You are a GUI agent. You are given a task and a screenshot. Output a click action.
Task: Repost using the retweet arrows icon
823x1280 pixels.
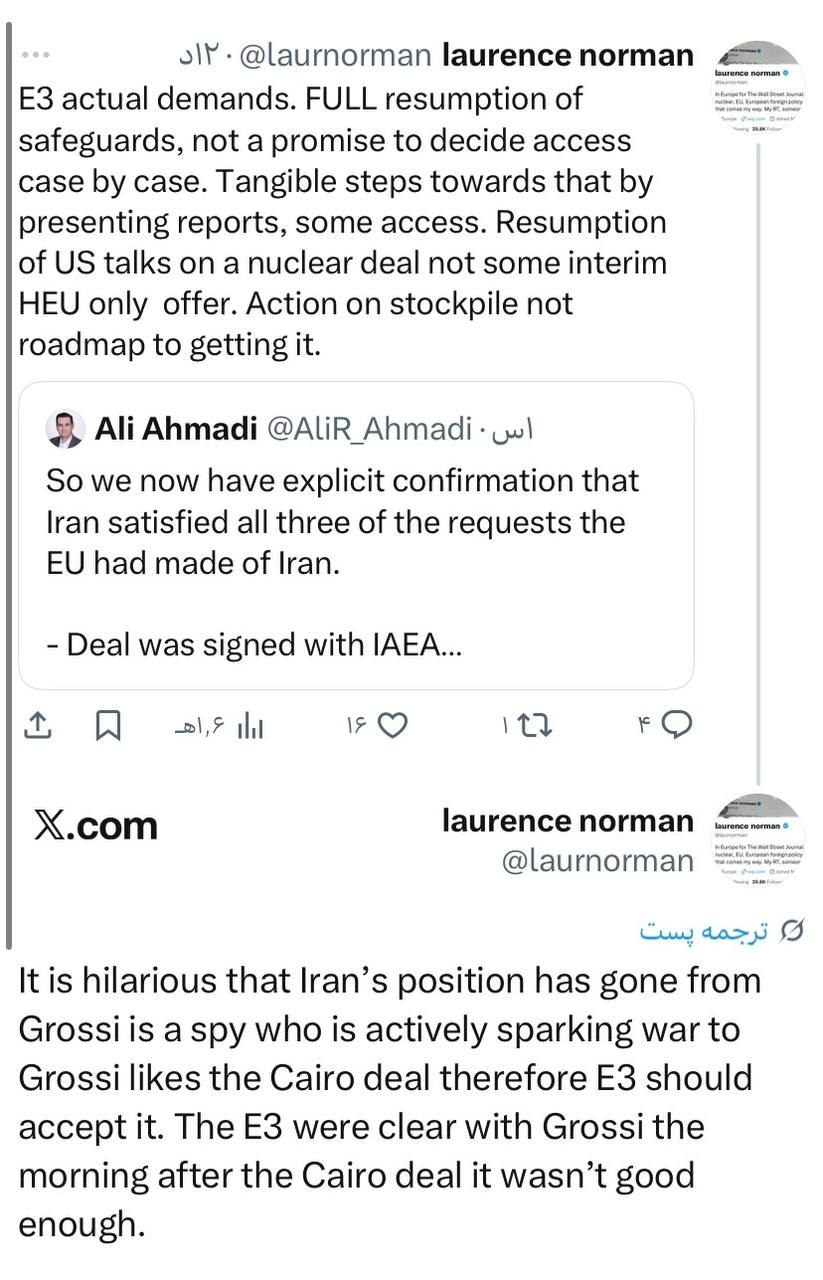(537, 727)
